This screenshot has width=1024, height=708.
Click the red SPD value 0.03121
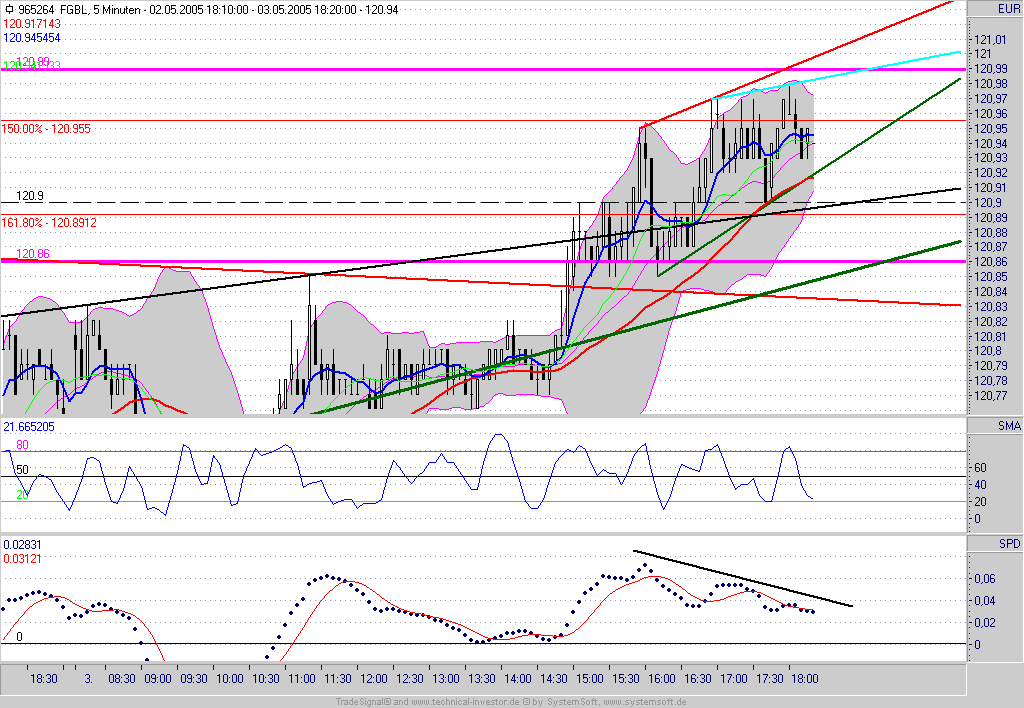[22, 559]
